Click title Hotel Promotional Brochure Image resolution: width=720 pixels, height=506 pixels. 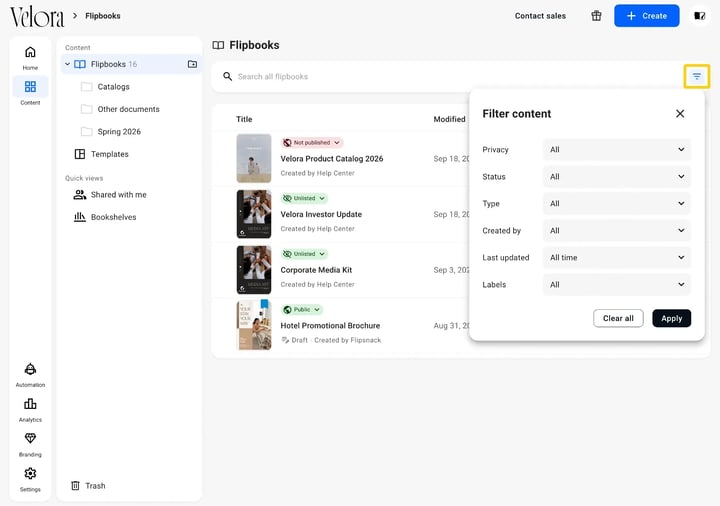point(330,326)
